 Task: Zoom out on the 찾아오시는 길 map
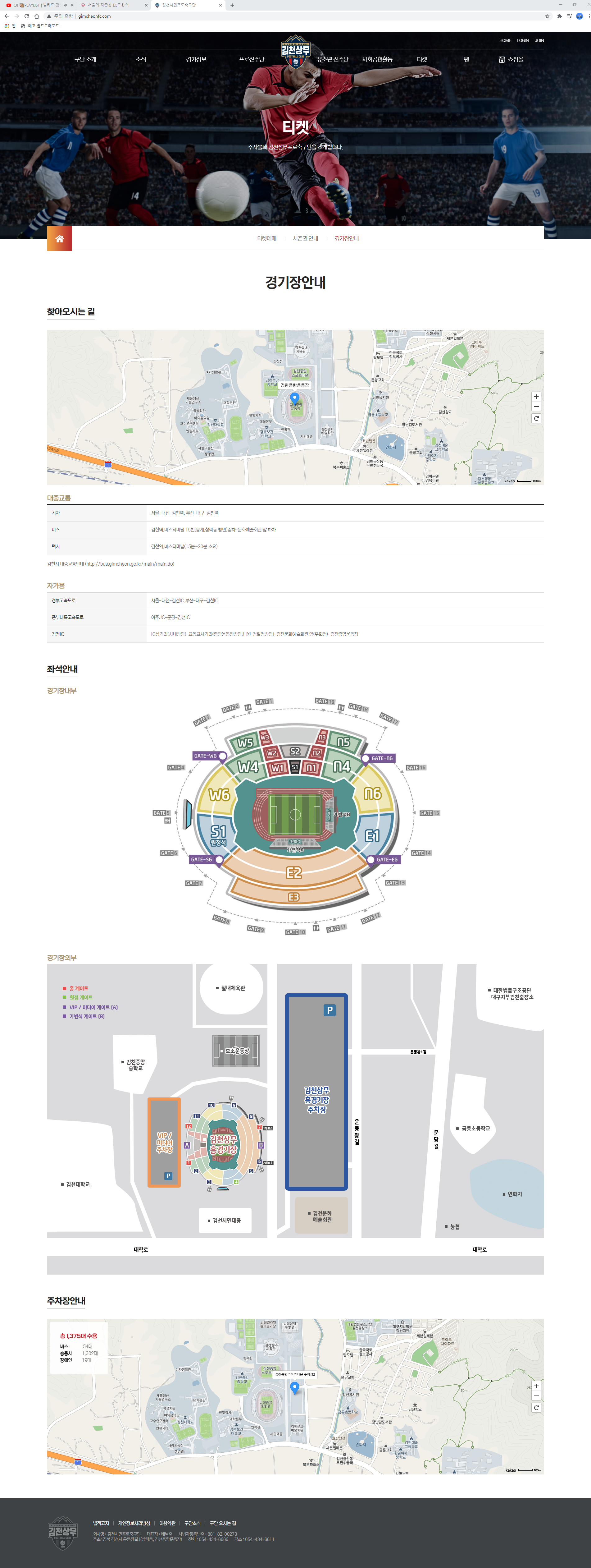pos(536,407)
